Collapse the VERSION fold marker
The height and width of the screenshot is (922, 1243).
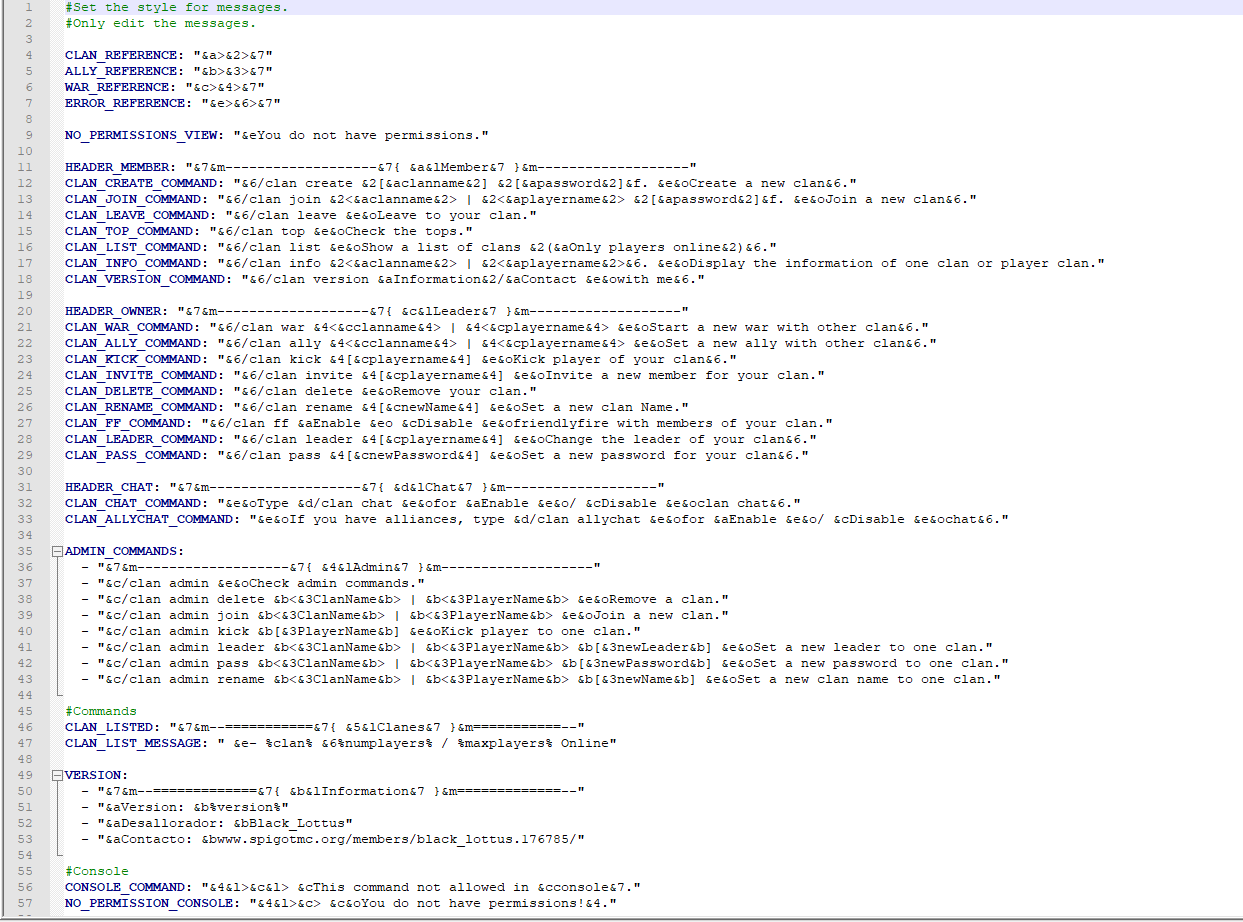[x=58, y=775]
